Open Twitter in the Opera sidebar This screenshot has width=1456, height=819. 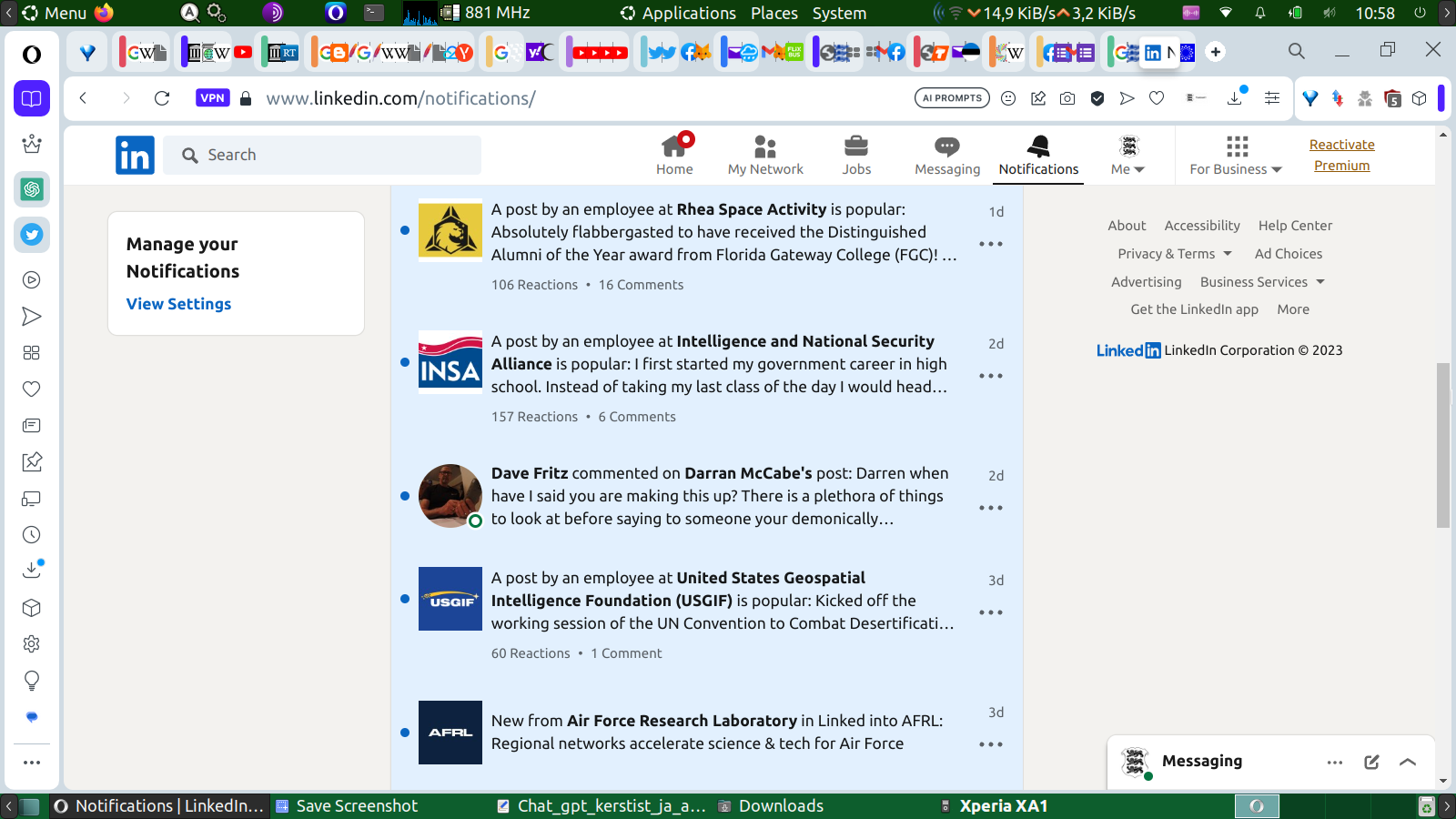click(32, 235)
